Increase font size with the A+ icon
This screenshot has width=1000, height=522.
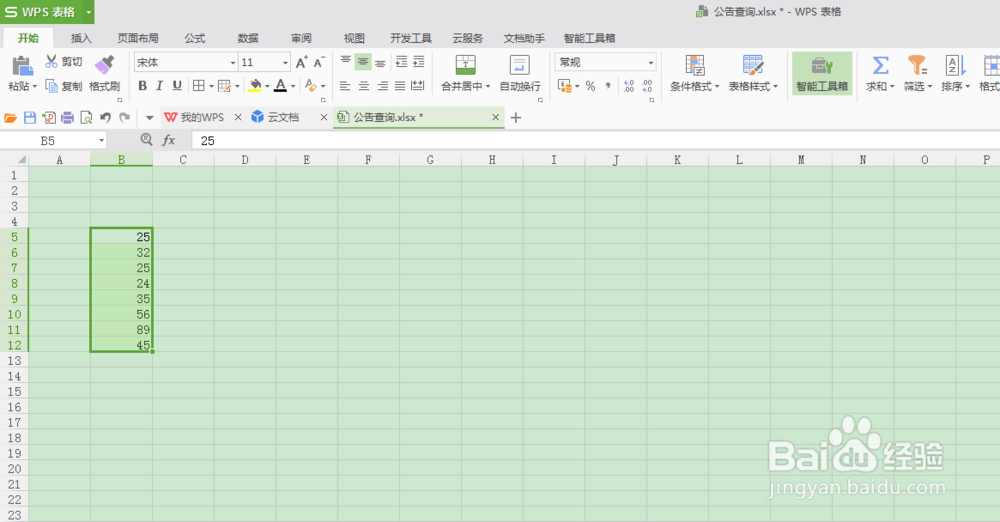tap(302, 62)
